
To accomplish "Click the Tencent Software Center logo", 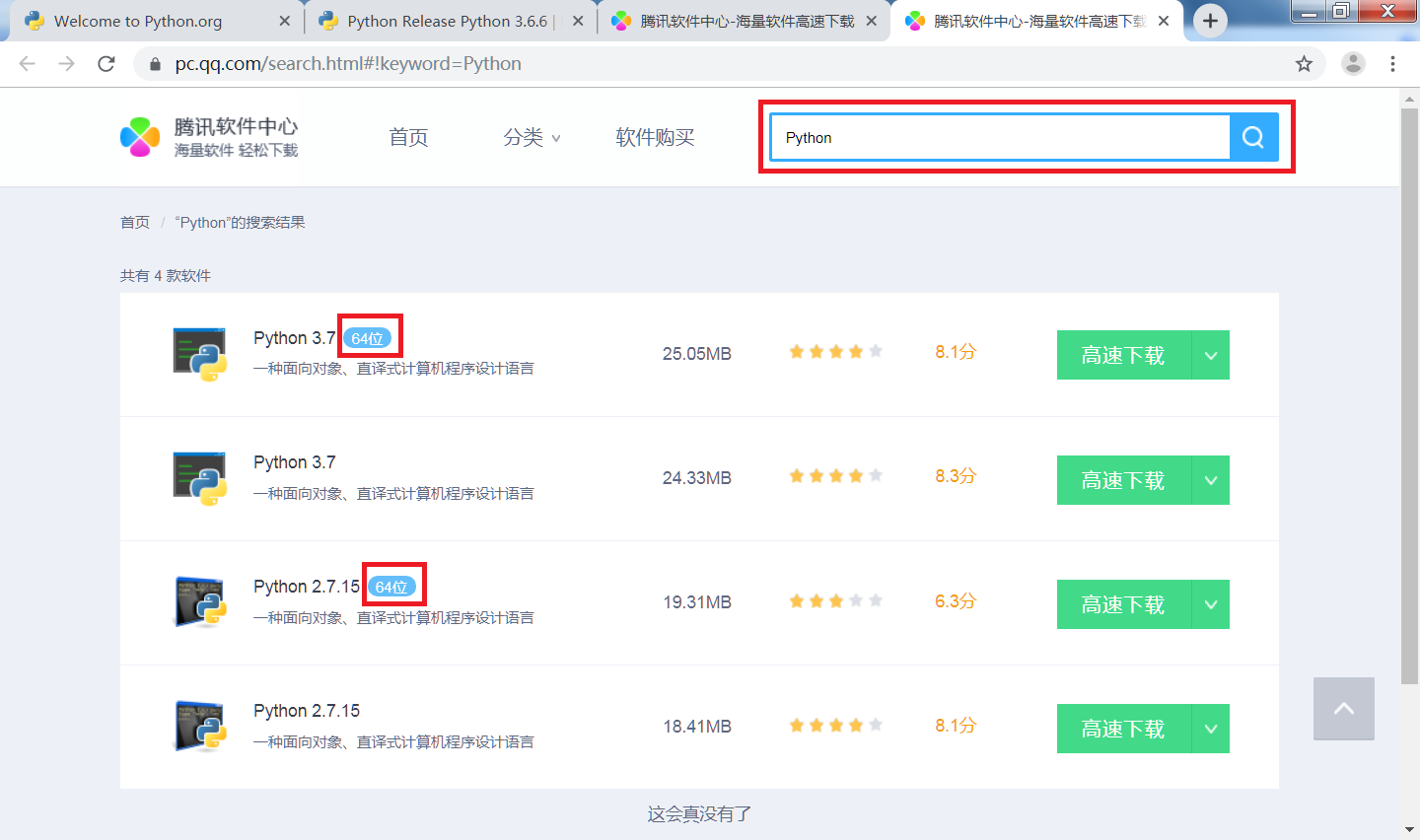I will click(208, 137).
